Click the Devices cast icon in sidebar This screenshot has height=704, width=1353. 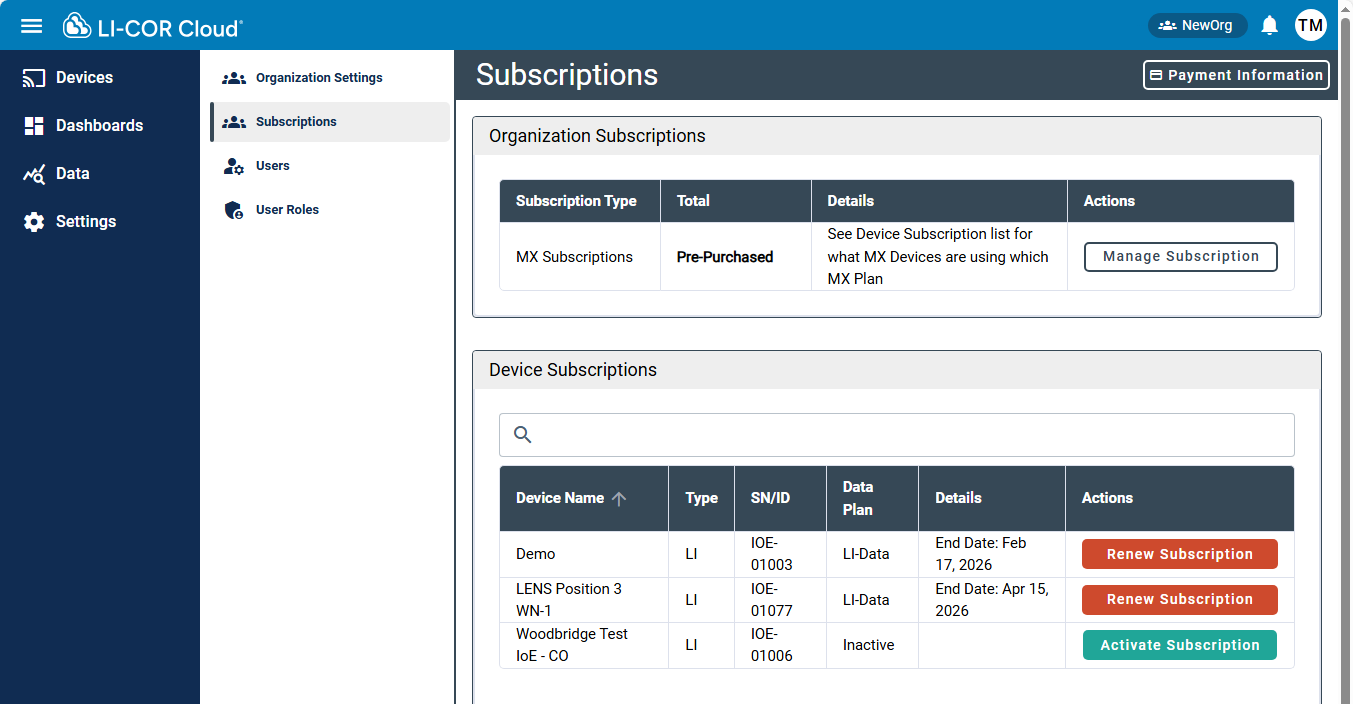tap(34, 78)
